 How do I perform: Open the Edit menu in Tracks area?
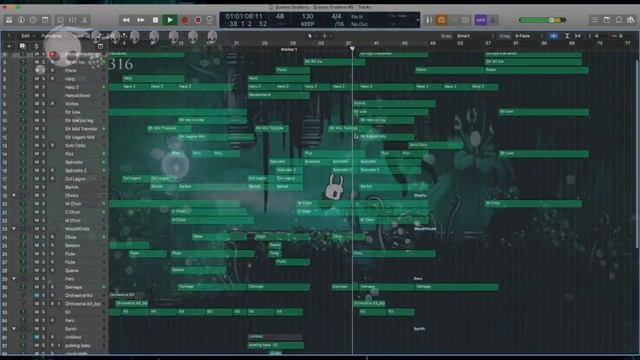click(25, 36)
